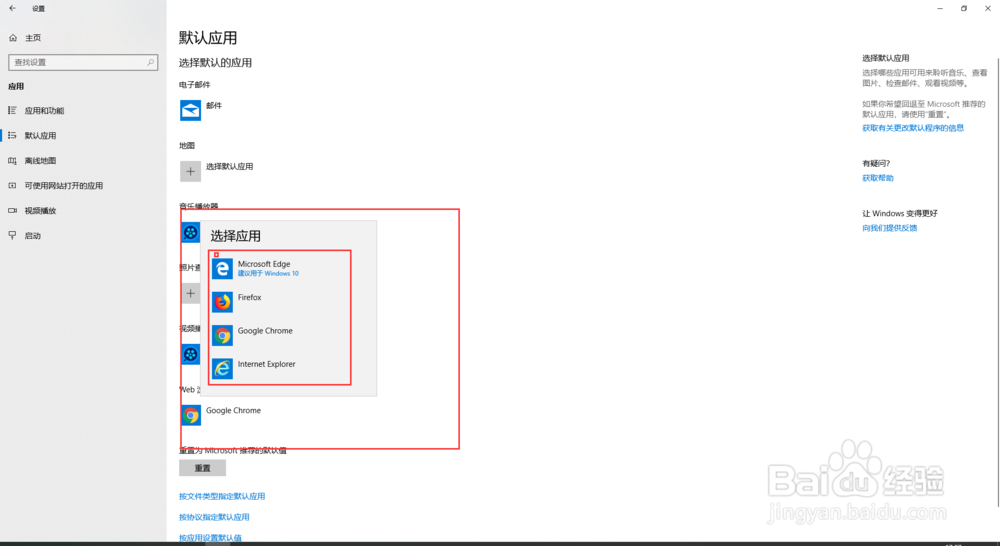Screen dimensions: 1000x546
Task: Open 按文件类型指定默认应用 link
Action: pos(222,496)
